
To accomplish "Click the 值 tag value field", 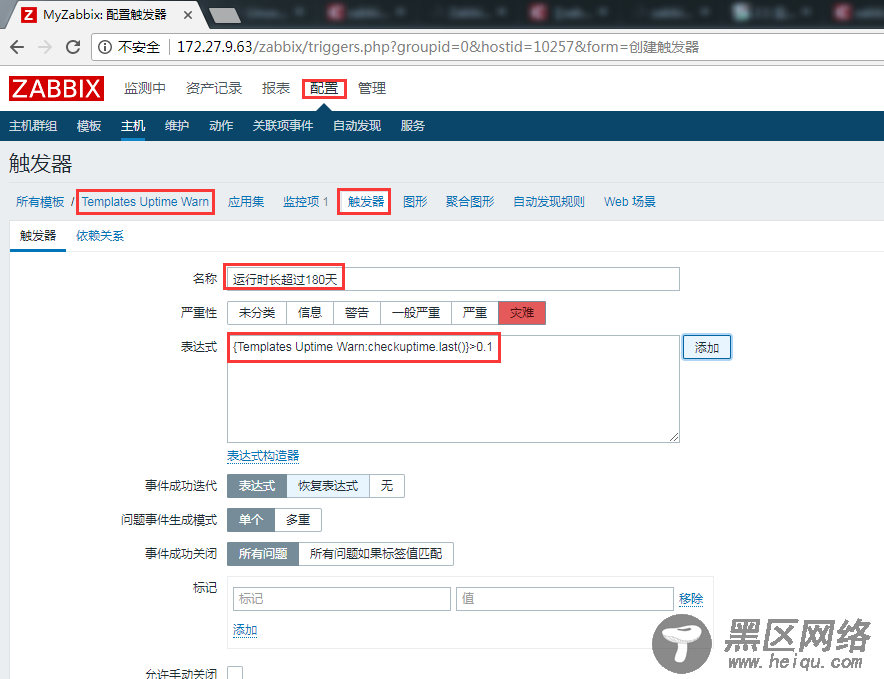I will (x=565, y=599).
